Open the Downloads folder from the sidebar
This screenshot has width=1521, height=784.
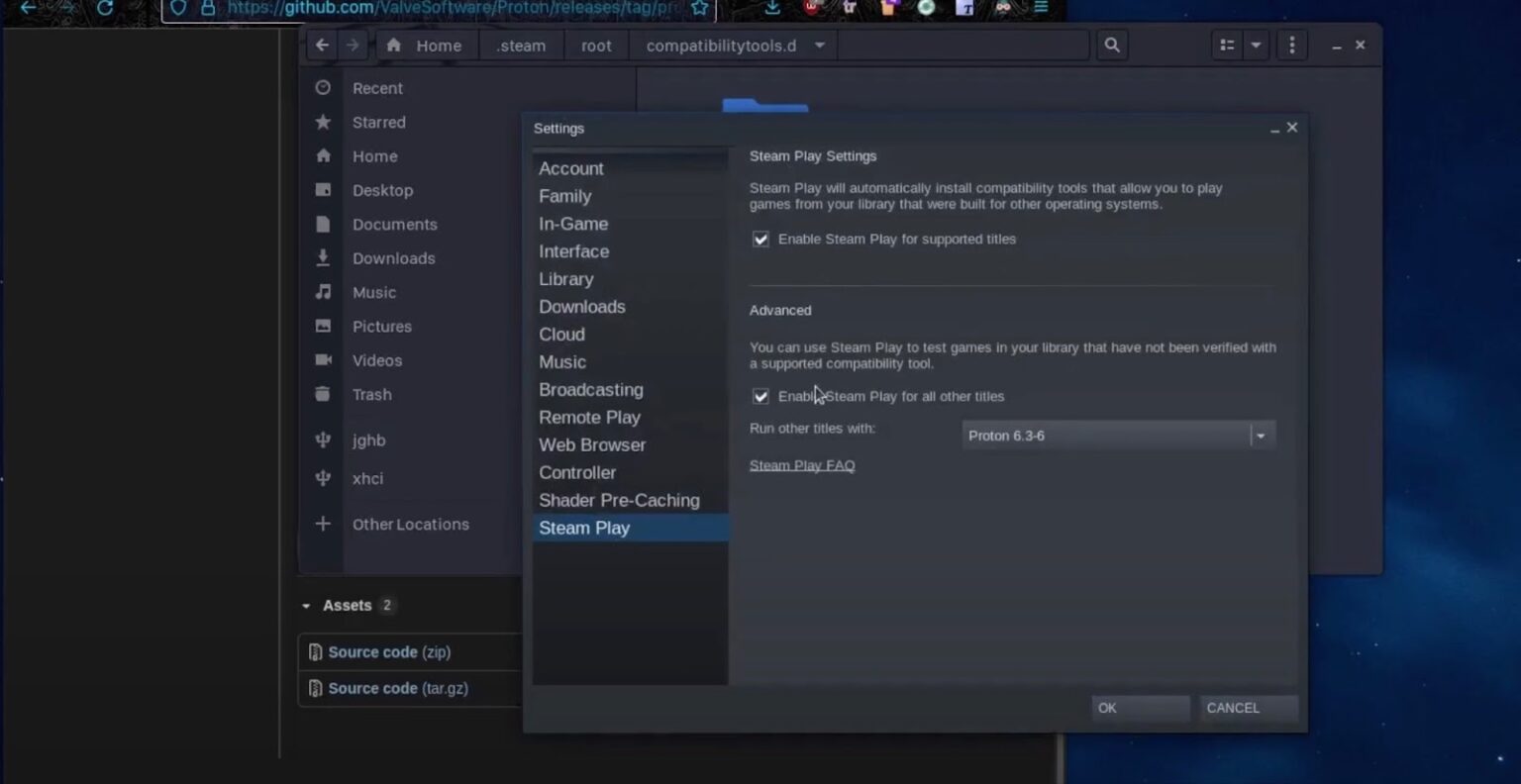[x=393, y=258]
